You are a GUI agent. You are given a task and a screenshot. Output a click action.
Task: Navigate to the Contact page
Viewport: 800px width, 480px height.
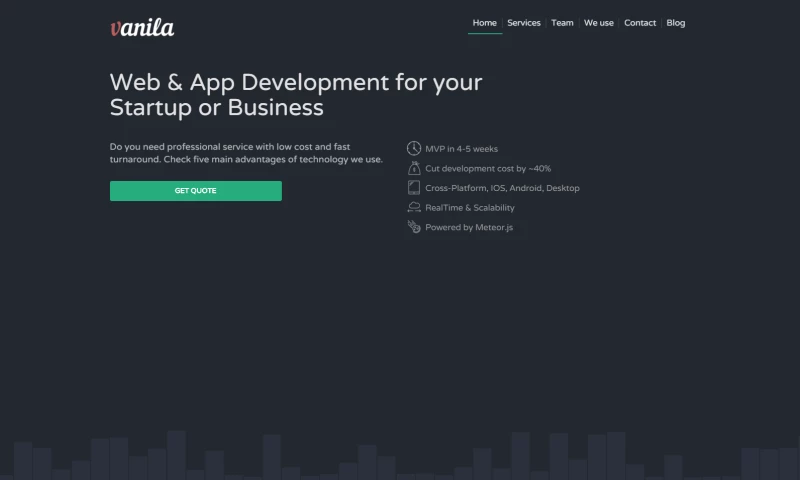[640, 23]
